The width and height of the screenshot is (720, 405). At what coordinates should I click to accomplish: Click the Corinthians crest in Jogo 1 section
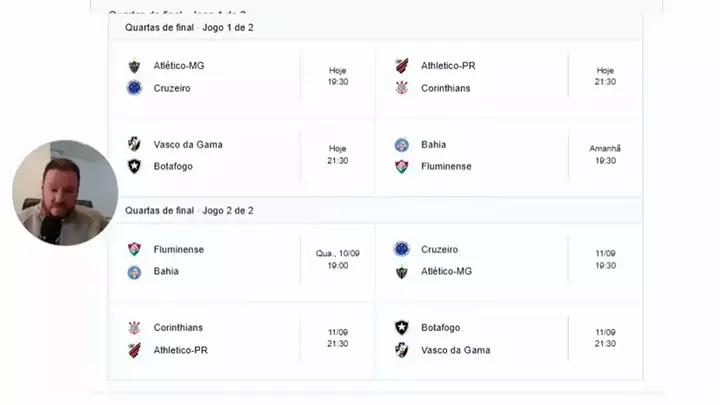point(402,88)
